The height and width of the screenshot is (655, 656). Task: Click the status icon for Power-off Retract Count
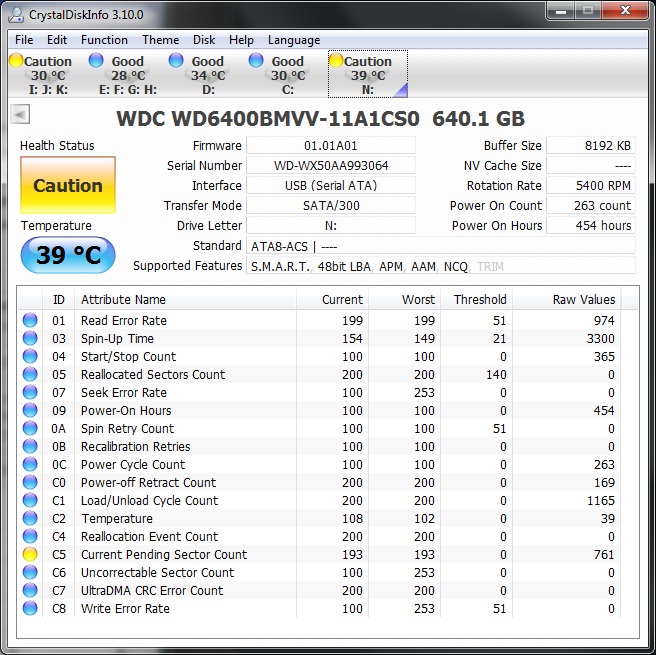click(x=30, y=482)
